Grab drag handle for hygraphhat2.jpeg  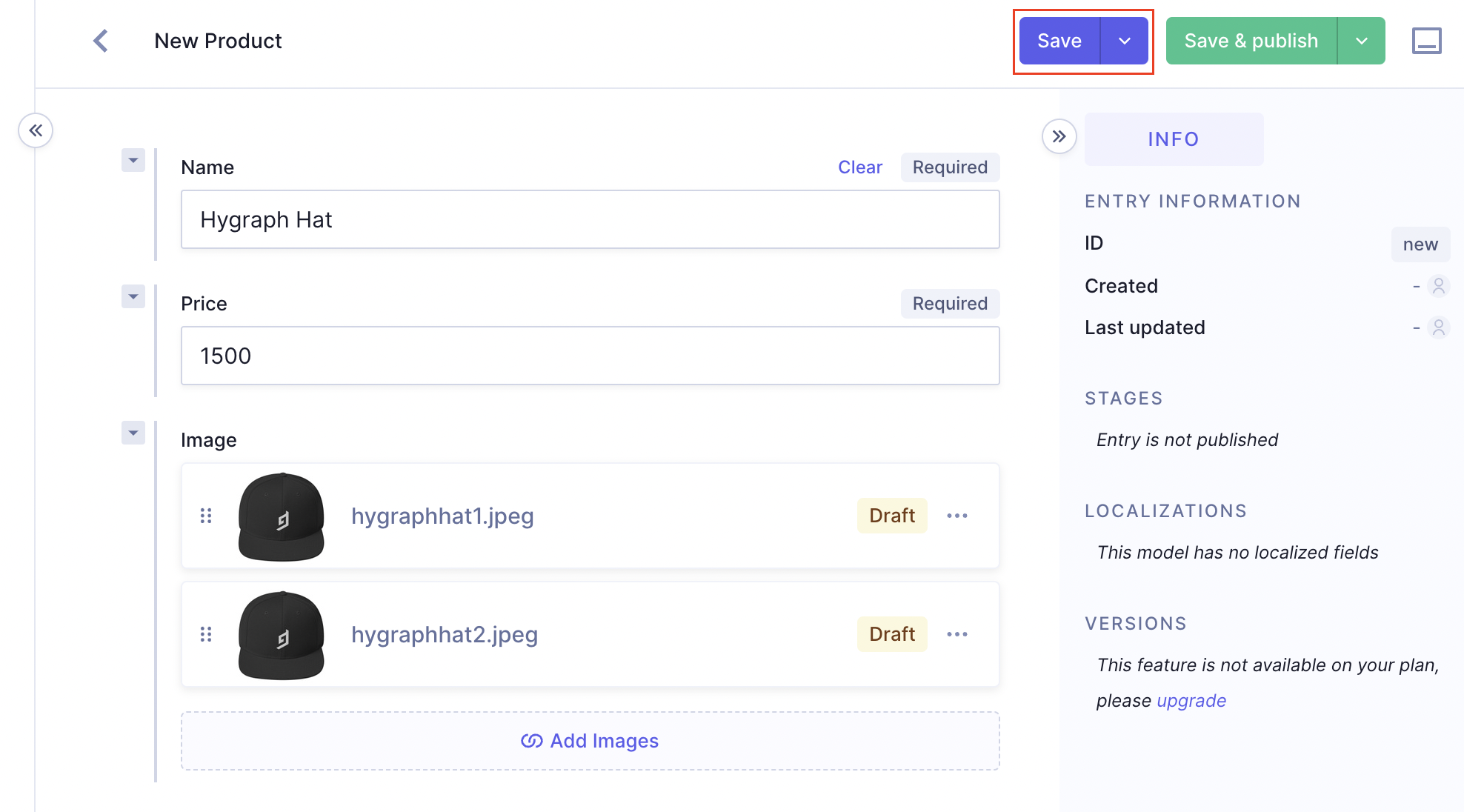tap(206, 634)
